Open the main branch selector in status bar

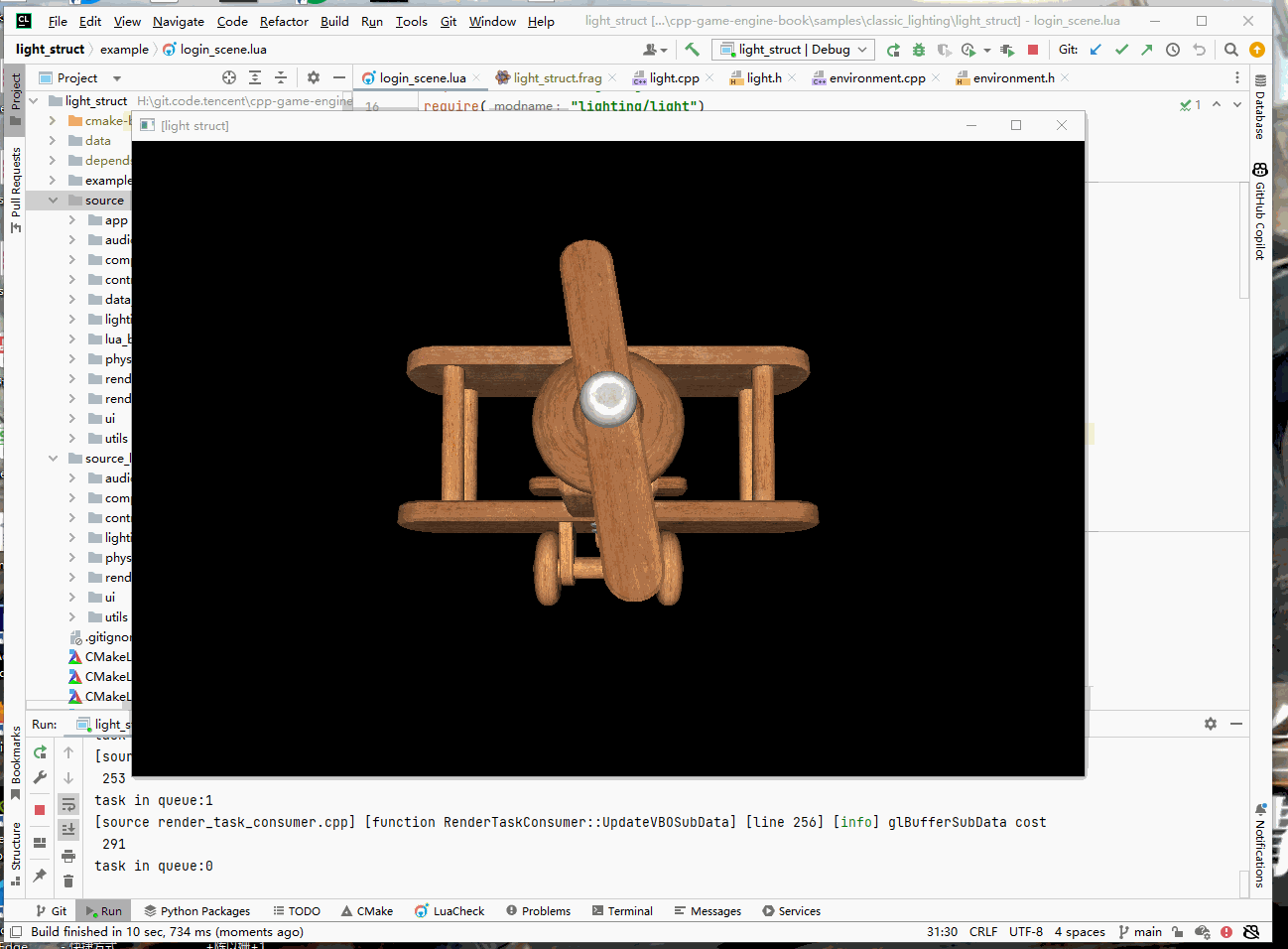tap(1140, 932)
